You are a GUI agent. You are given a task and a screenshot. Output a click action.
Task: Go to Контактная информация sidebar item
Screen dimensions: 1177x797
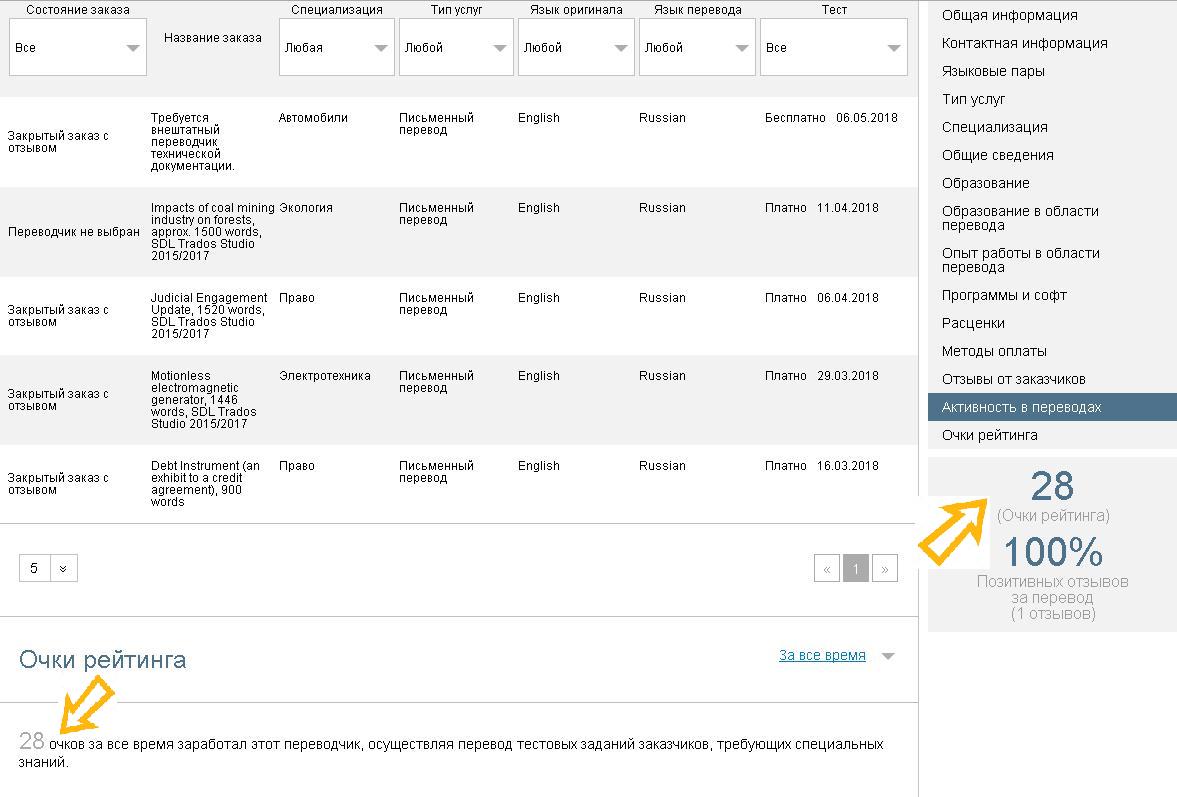click(1024, 43)
